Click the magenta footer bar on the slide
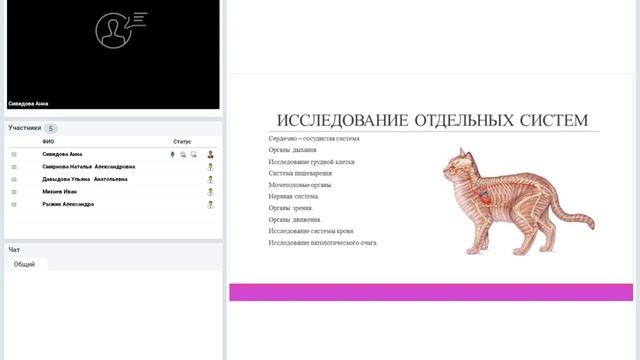Image resolution: width=640 pixels, height=360 pixels. point(431,292)
